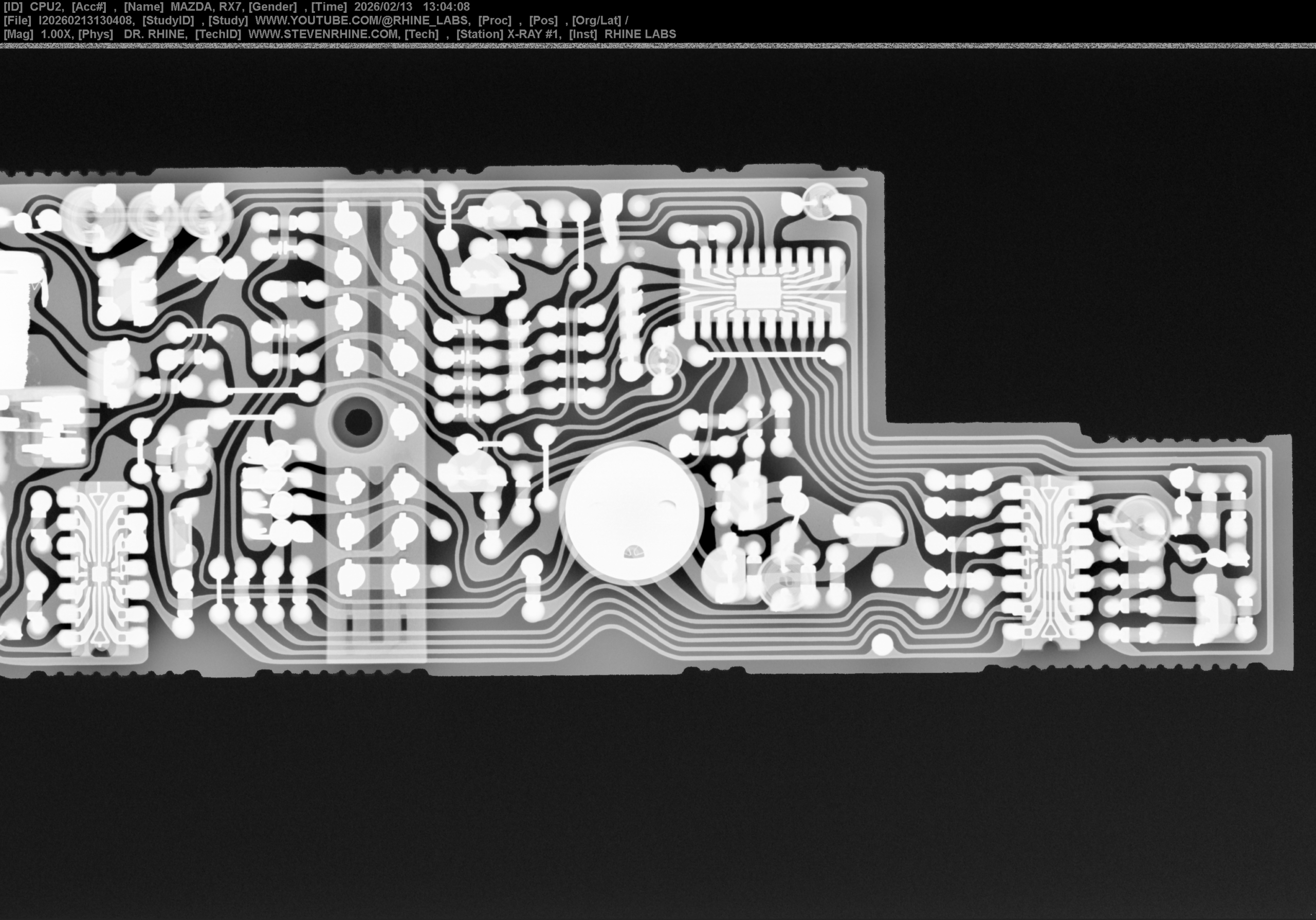Image resolution: width=1316 pixels, height=920 pixels.
Task: Click the dark mounting hole in connector strip
Action: coord(359,421)
